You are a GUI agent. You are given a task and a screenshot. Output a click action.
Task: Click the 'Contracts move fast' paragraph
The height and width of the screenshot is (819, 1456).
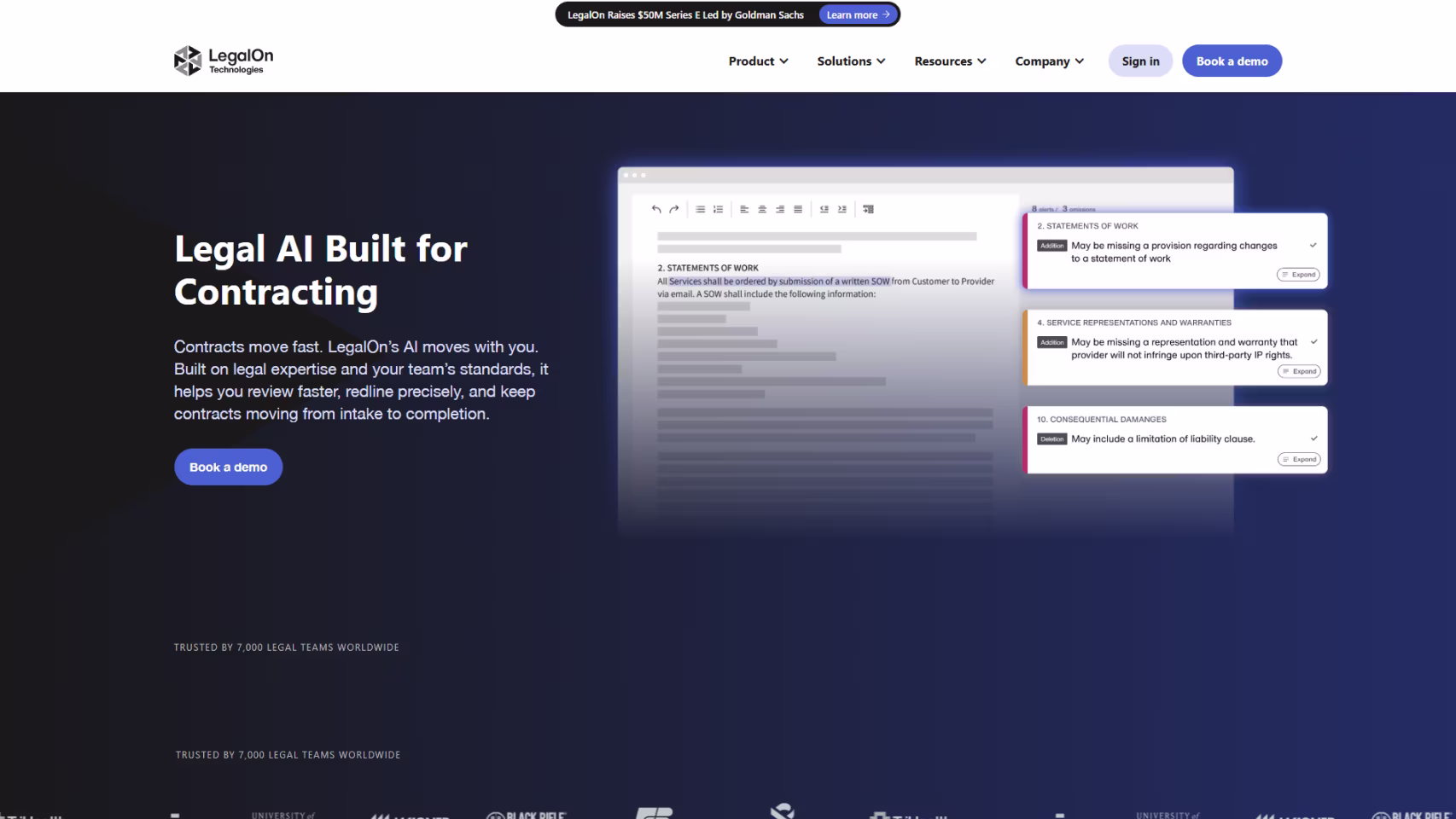pyautogui.click(x=361, y=380)
